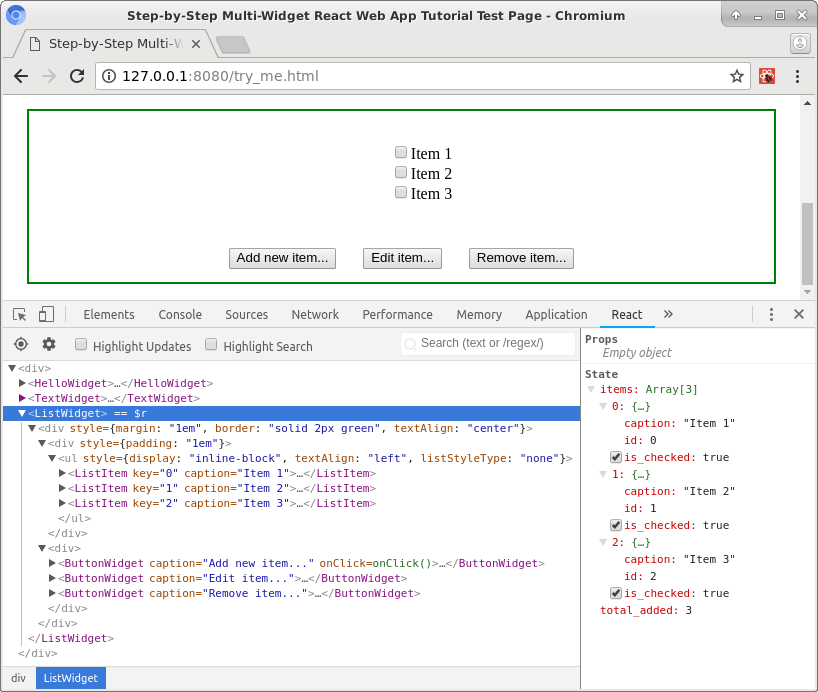Uncheck is_checked for state item 0
Image resolution: width=818 pixels, height=692 pixels.
[x=617, y=457]
